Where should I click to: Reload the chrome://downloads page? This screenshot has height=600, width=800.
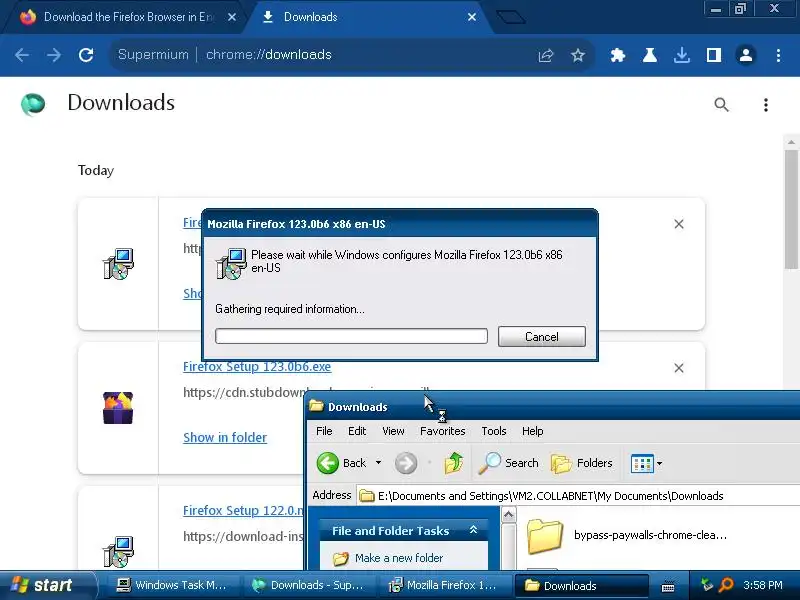coord(86,55)
